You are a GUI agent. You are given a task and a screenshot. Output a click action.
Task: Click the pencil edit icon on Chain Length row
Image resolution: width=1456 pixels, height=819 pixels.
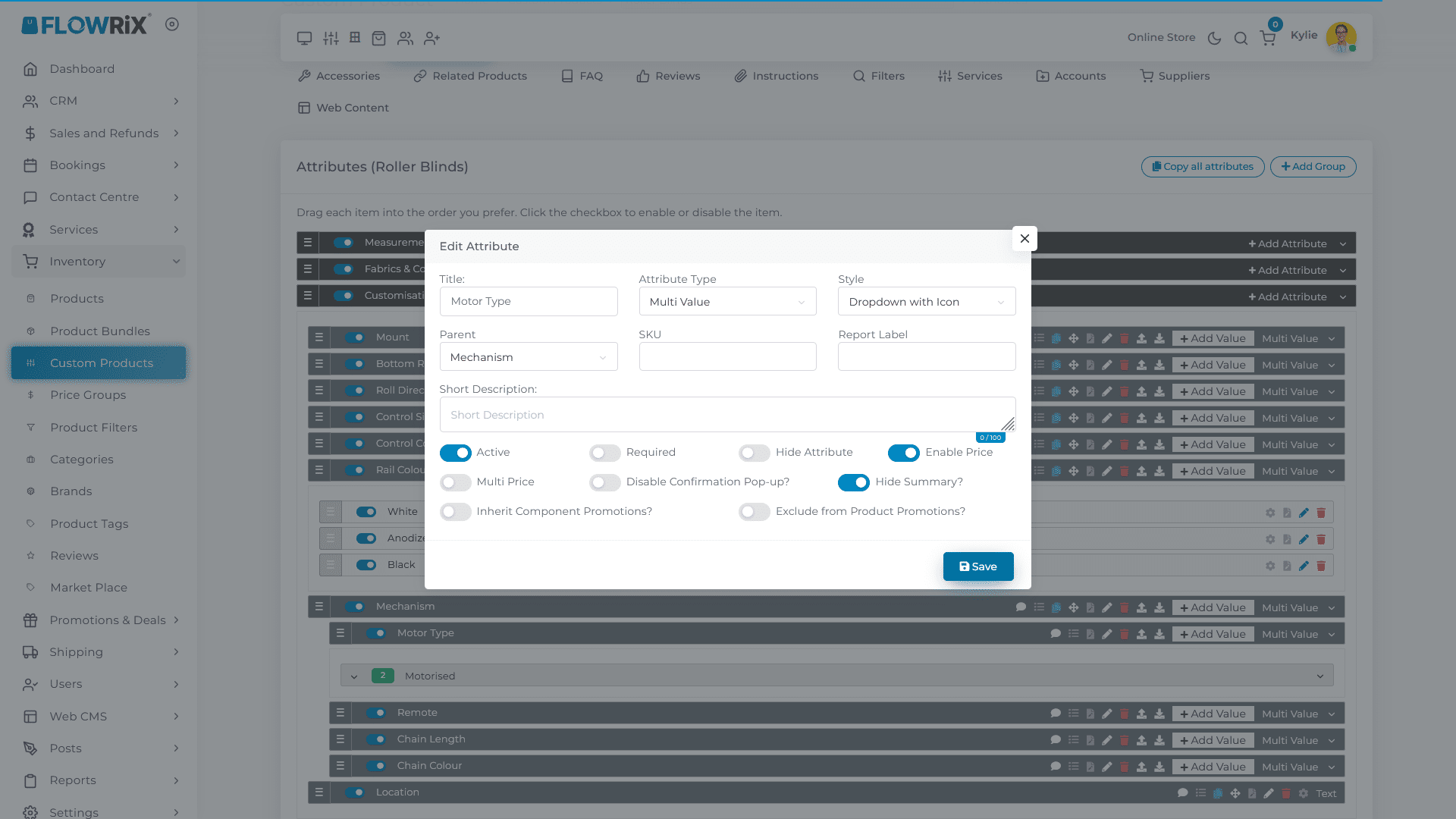[1107, 740]
